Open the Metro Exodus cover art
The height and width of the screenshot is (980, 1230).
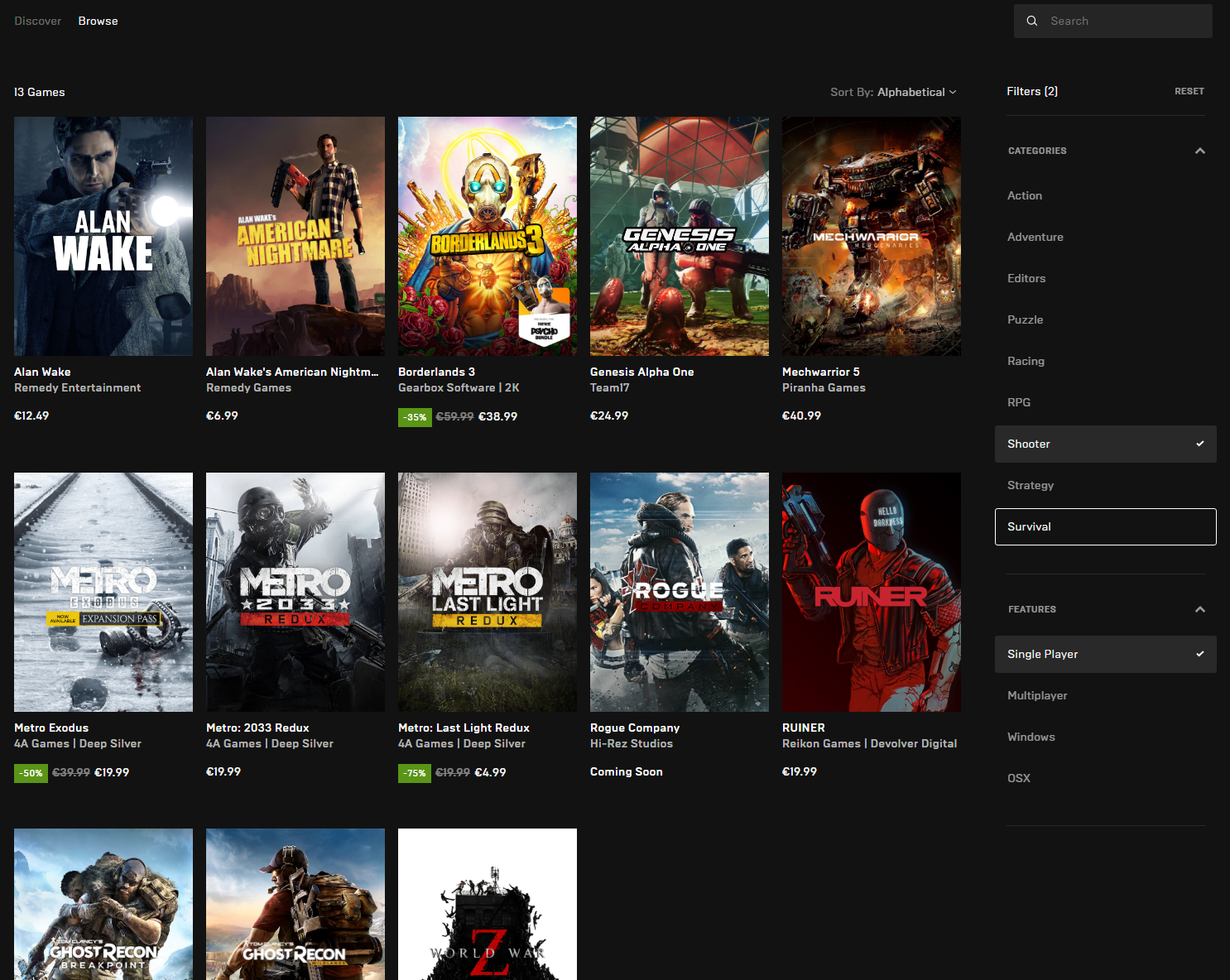pyautogui.click(x=103, y=592)
